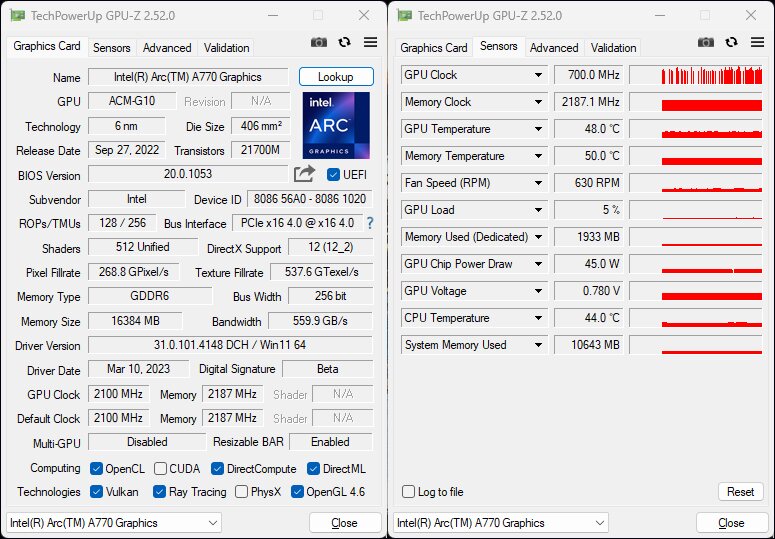The image size is (775, 539).
Task: Open the hamburger menu in Sensors window
Action: [758, 42]
